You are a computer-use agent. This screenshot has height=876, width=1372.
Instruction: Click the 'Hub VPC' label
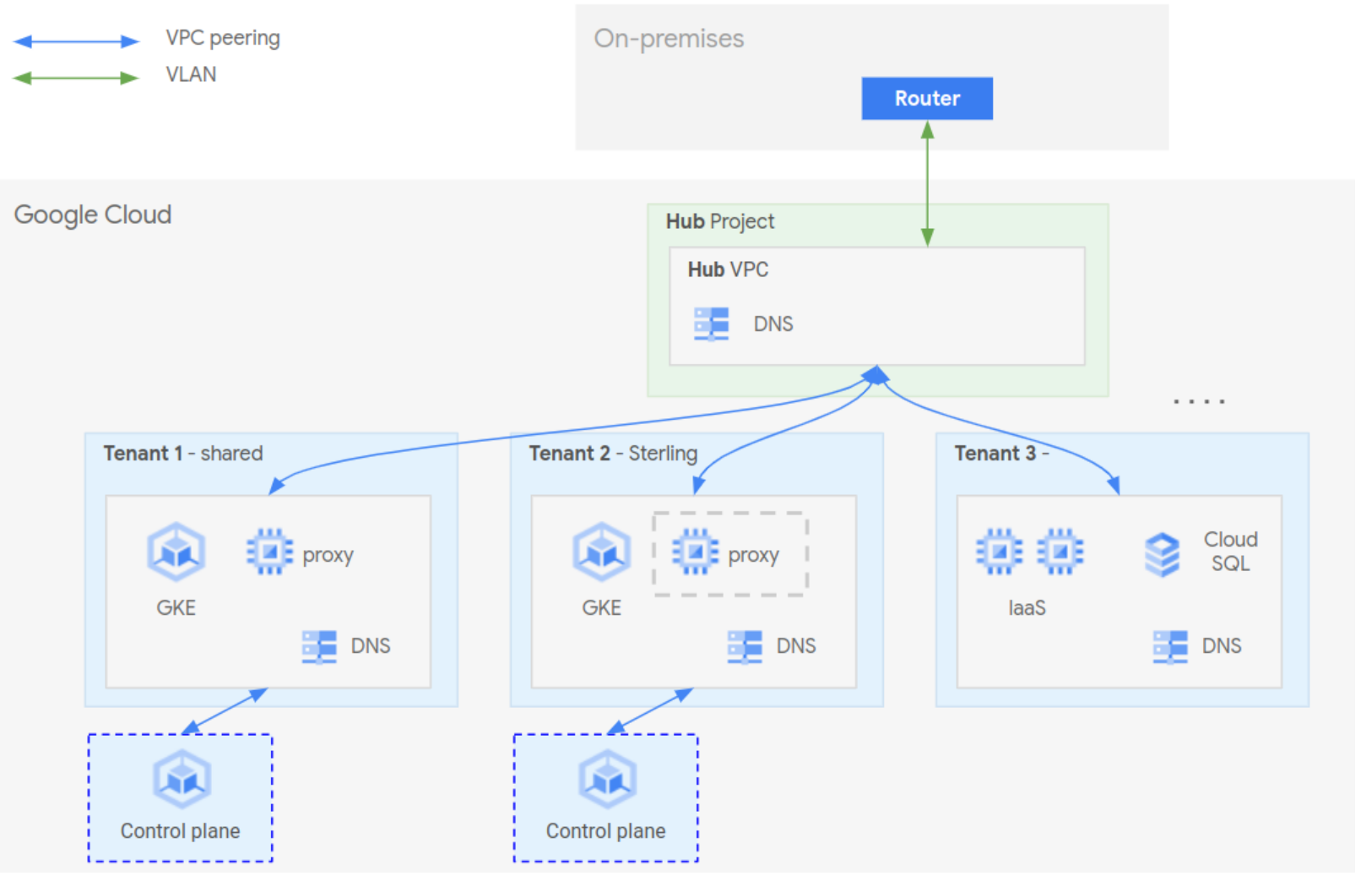coord(728,269)
